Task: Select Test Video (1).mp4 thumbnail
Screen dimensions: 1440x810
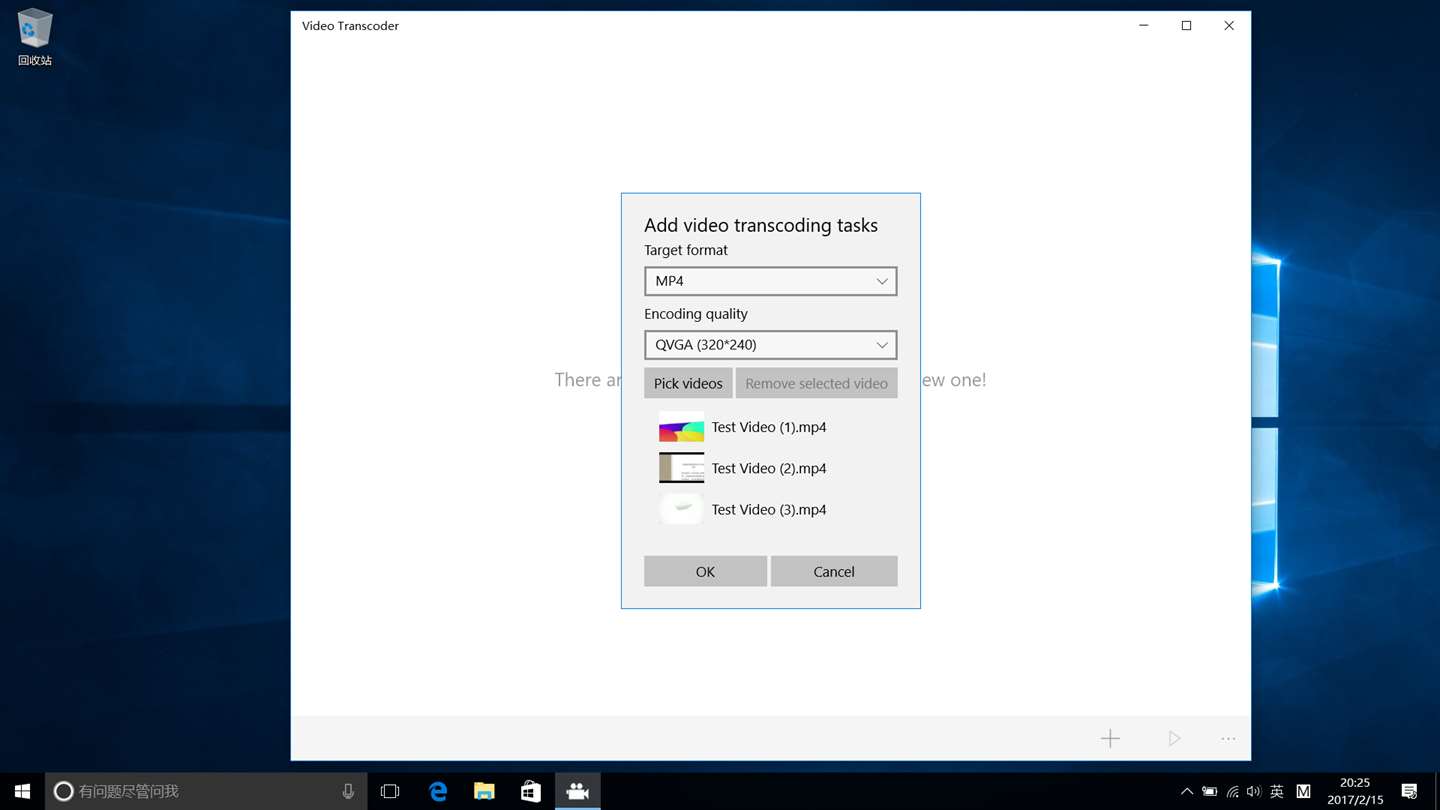Action: [681, 427]
